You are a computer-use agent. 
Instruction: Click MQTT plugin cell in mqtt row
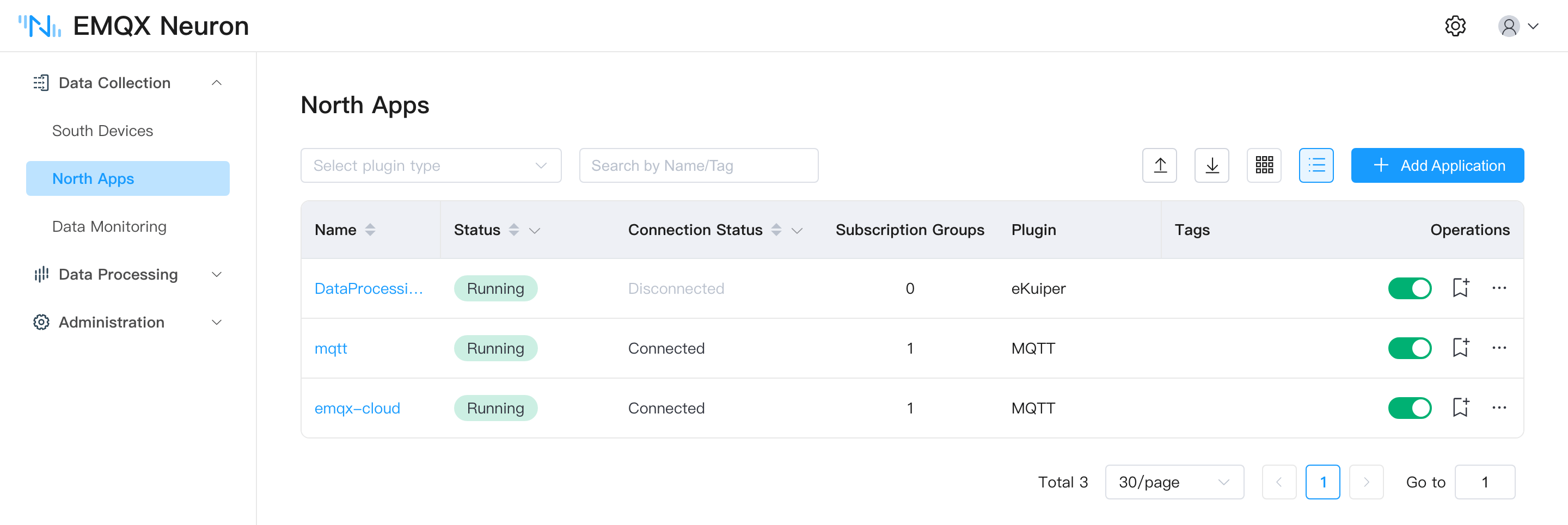(1033, 349)
